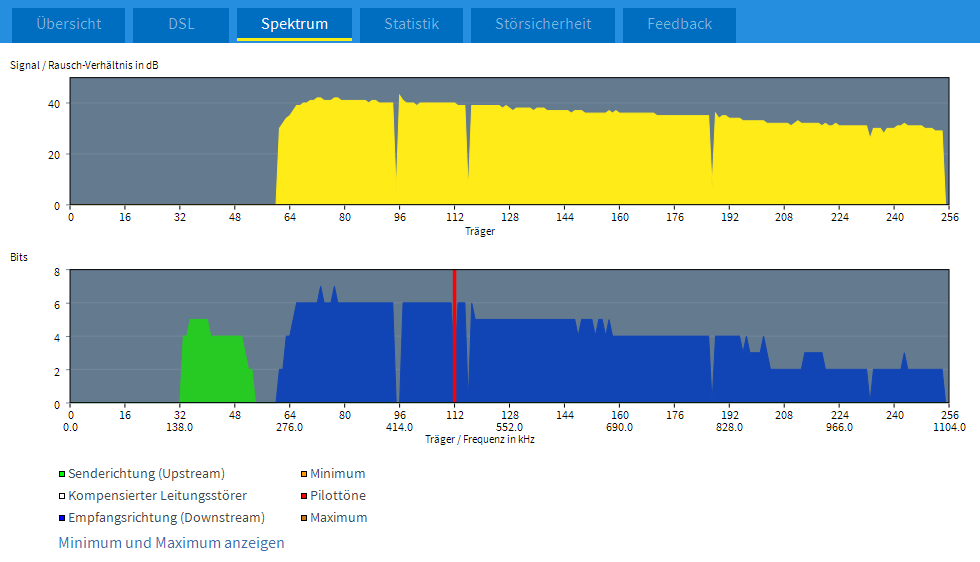Go to the Statistik tab

pyautogui.click(x=411, y=24)
